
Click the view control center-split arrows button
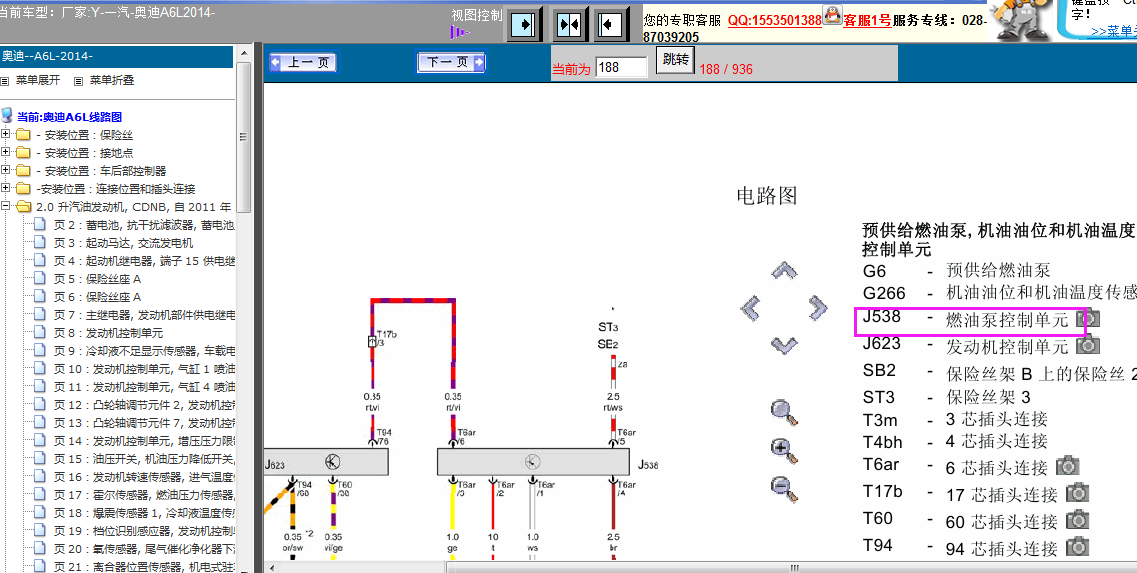click(569, 25)
